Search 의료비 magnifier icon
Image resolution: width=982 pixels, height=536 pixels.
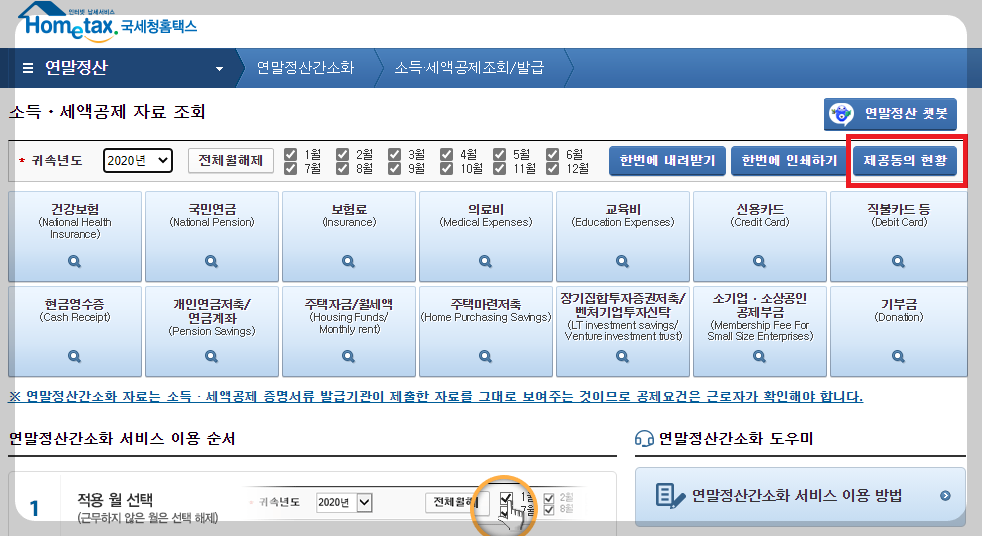pyautogui.click(x=485, y=262)
